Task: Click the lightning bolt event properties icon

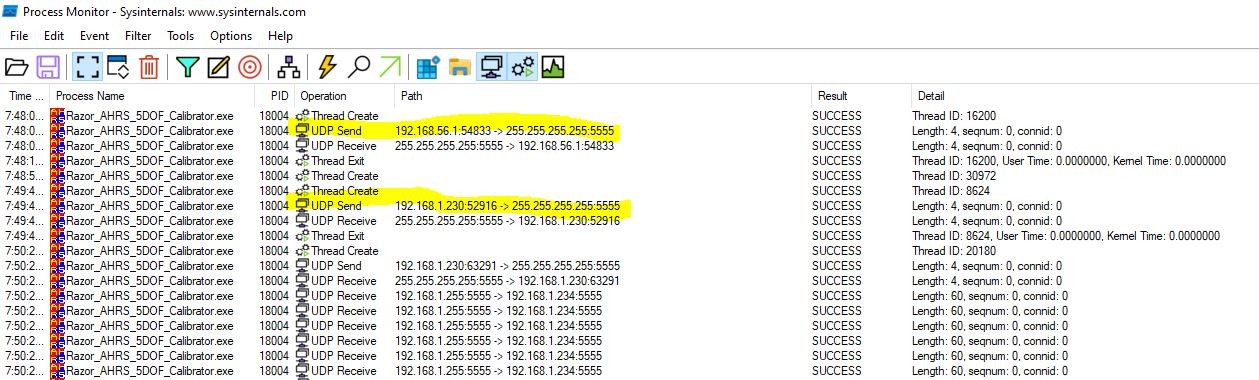Action: (x=327, y=67)
